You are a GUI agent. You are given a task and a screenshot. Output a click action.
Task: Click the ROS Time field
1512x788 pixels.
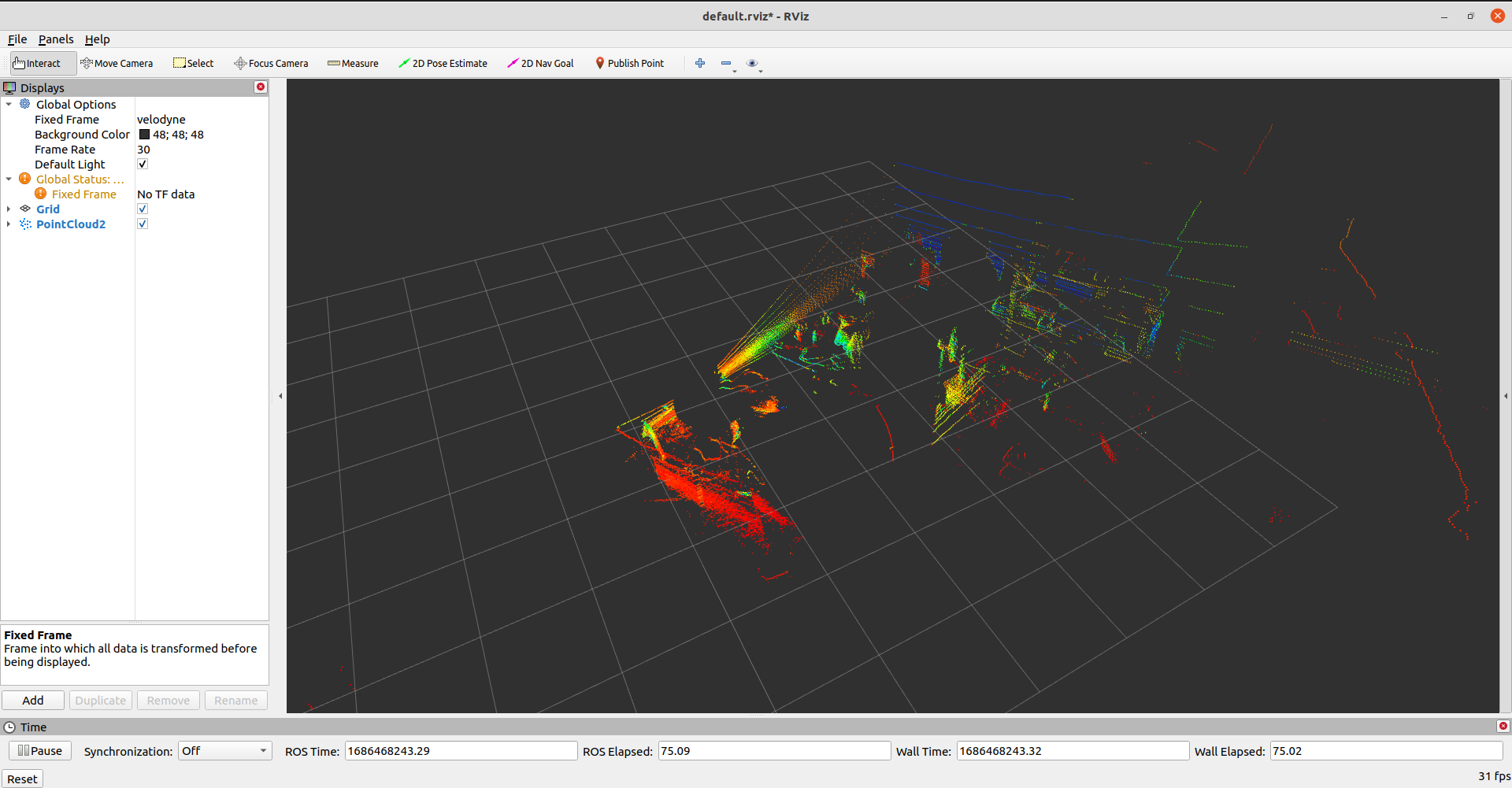[x=461, y=751]
